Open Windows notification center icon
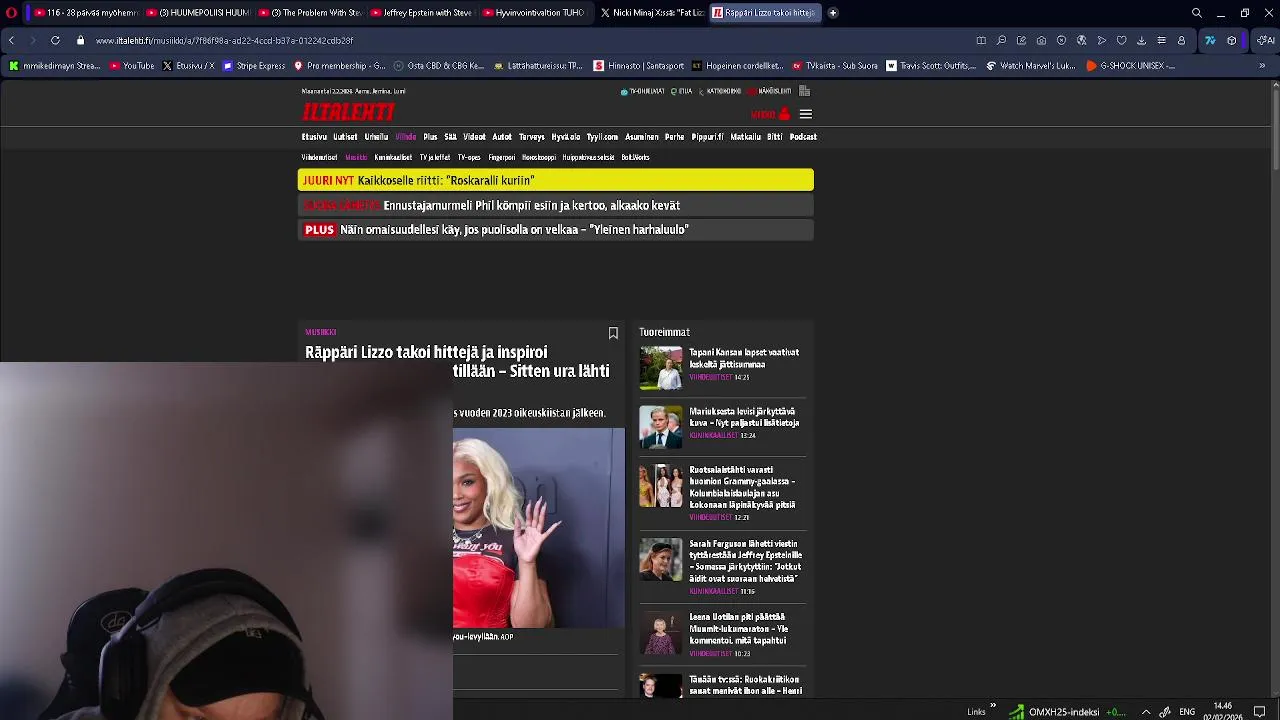The height and width of the screenshot is (720, 1280). click(x=1260, y=712)
